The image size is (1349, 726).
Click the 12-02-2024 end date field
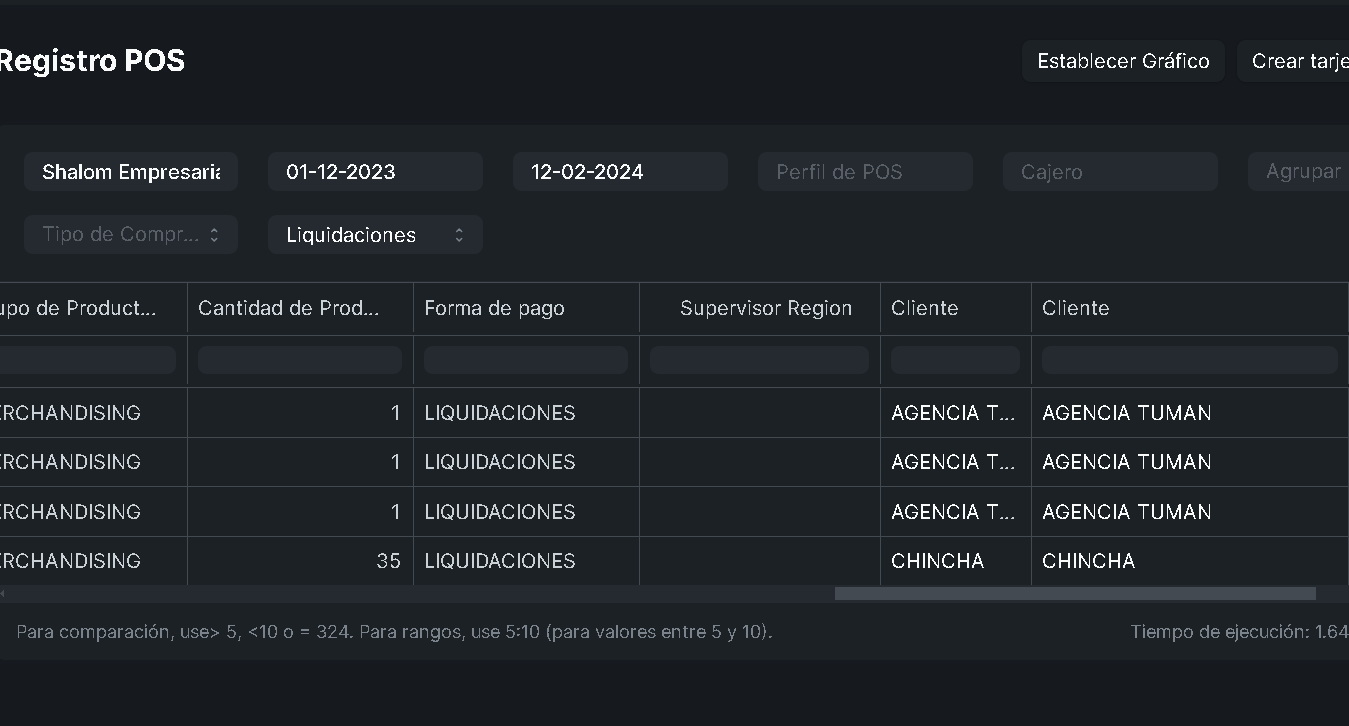pos(620,172)
